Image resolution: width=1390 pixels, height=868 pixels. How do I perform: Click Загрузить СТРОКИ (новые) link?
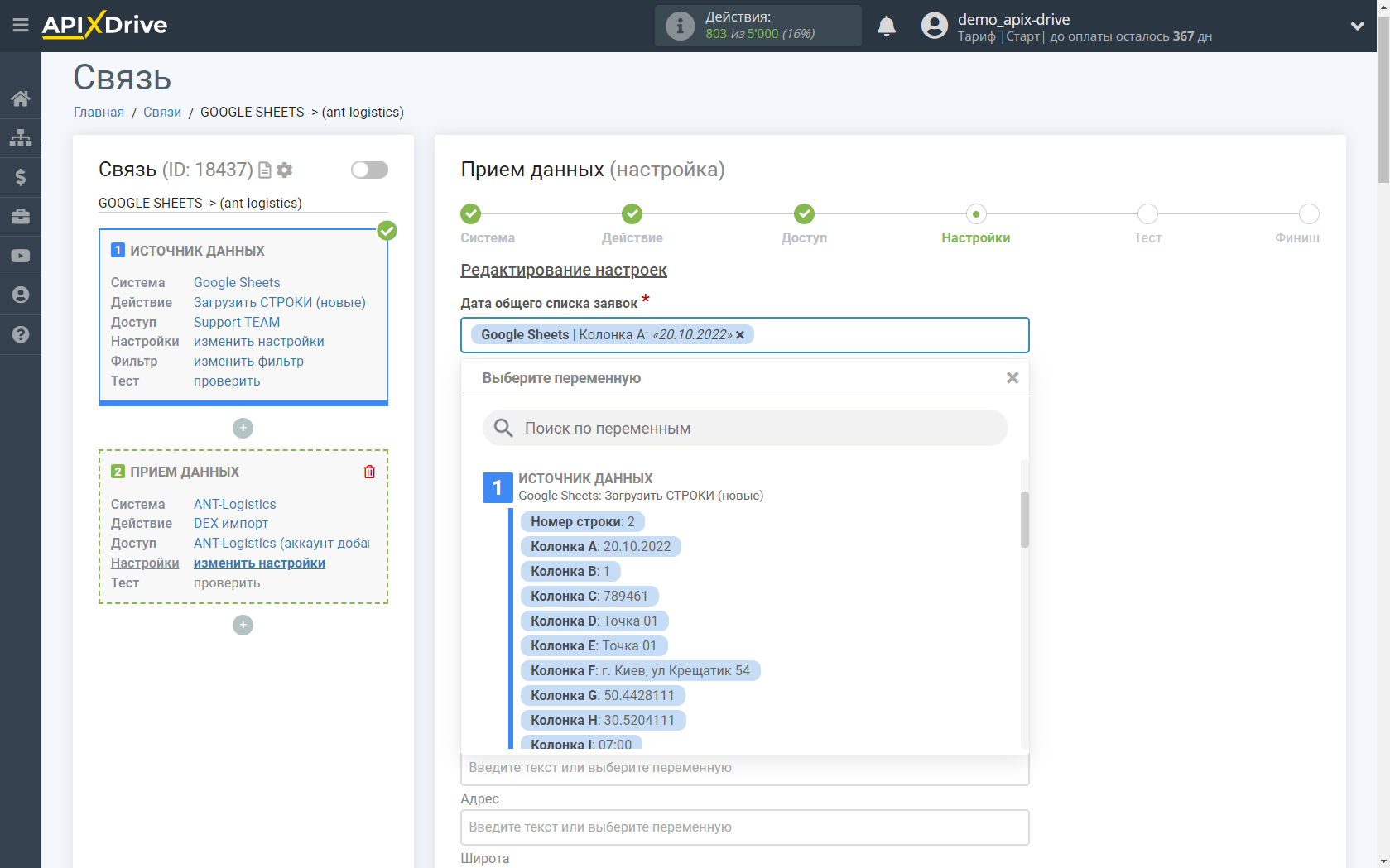click(x=280, y=303)
